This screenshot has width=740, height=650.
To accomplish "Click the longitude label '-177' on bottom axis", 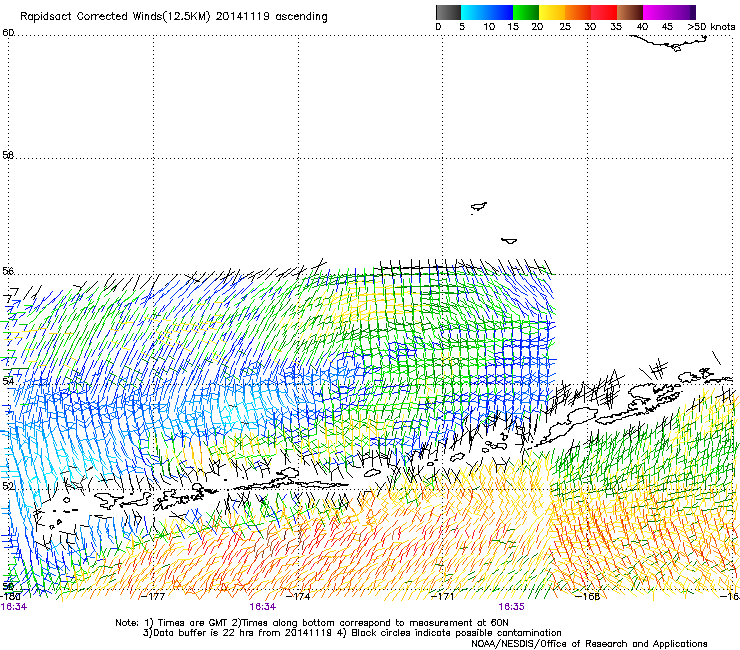I will click(153, 596).
